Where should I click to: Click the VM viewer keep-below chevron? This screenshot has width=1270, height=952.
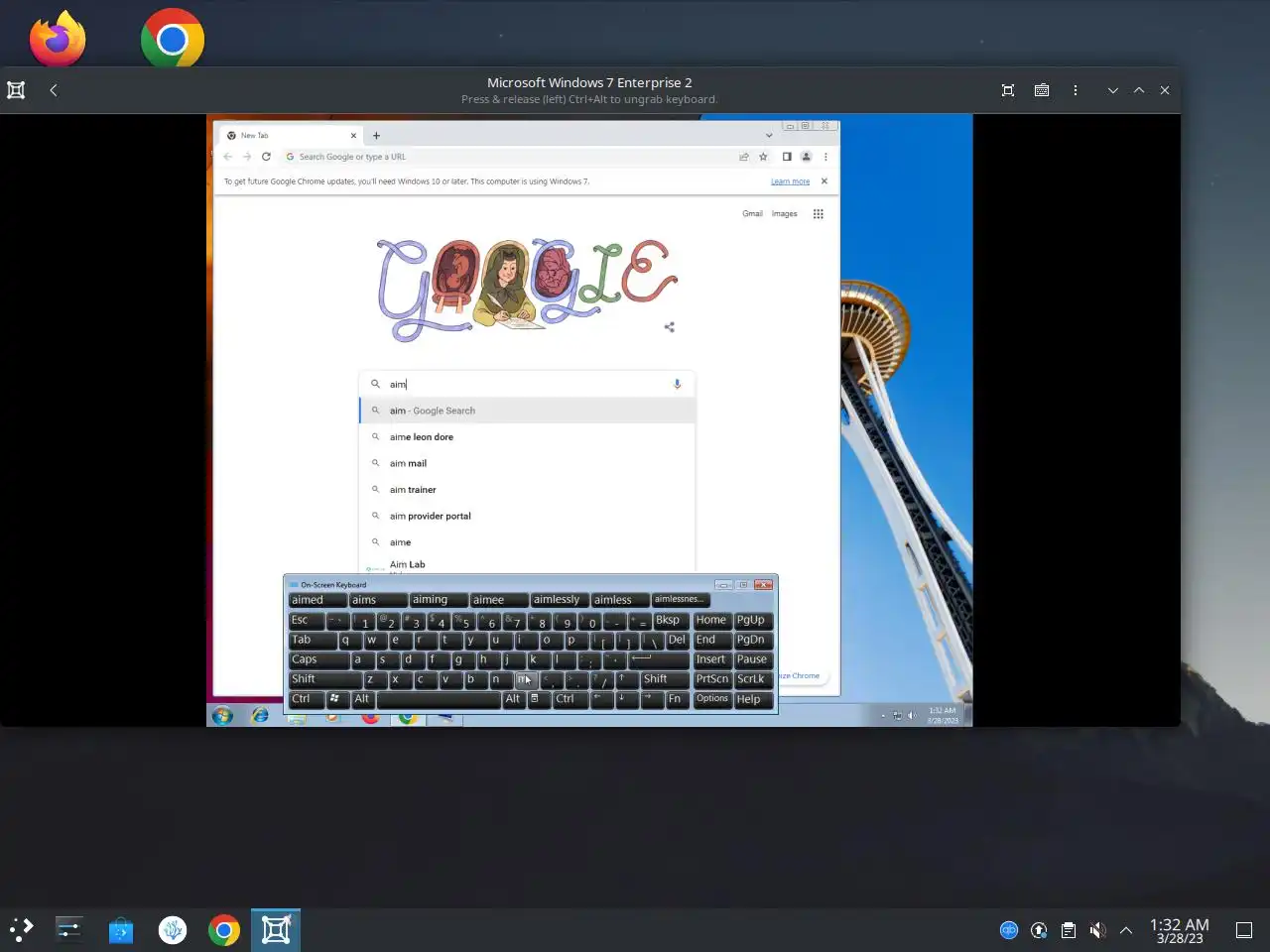pyautogui.click(x=1113, y=90)
